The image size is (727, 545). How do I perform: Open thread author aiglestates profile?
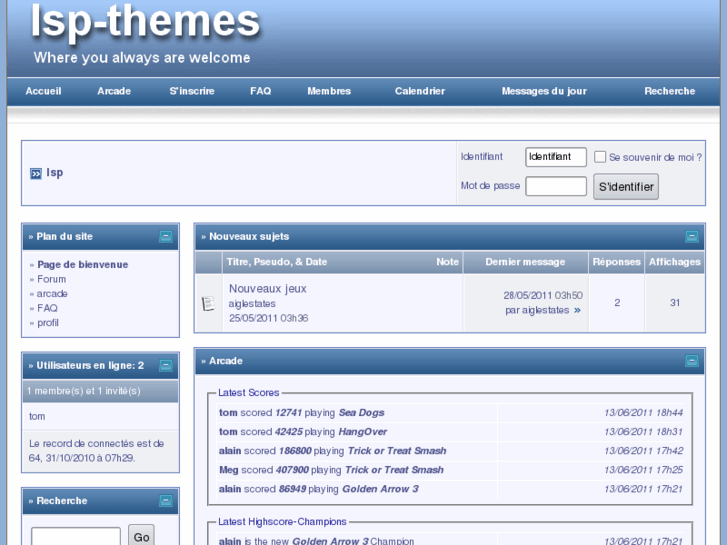pos(252,304)
